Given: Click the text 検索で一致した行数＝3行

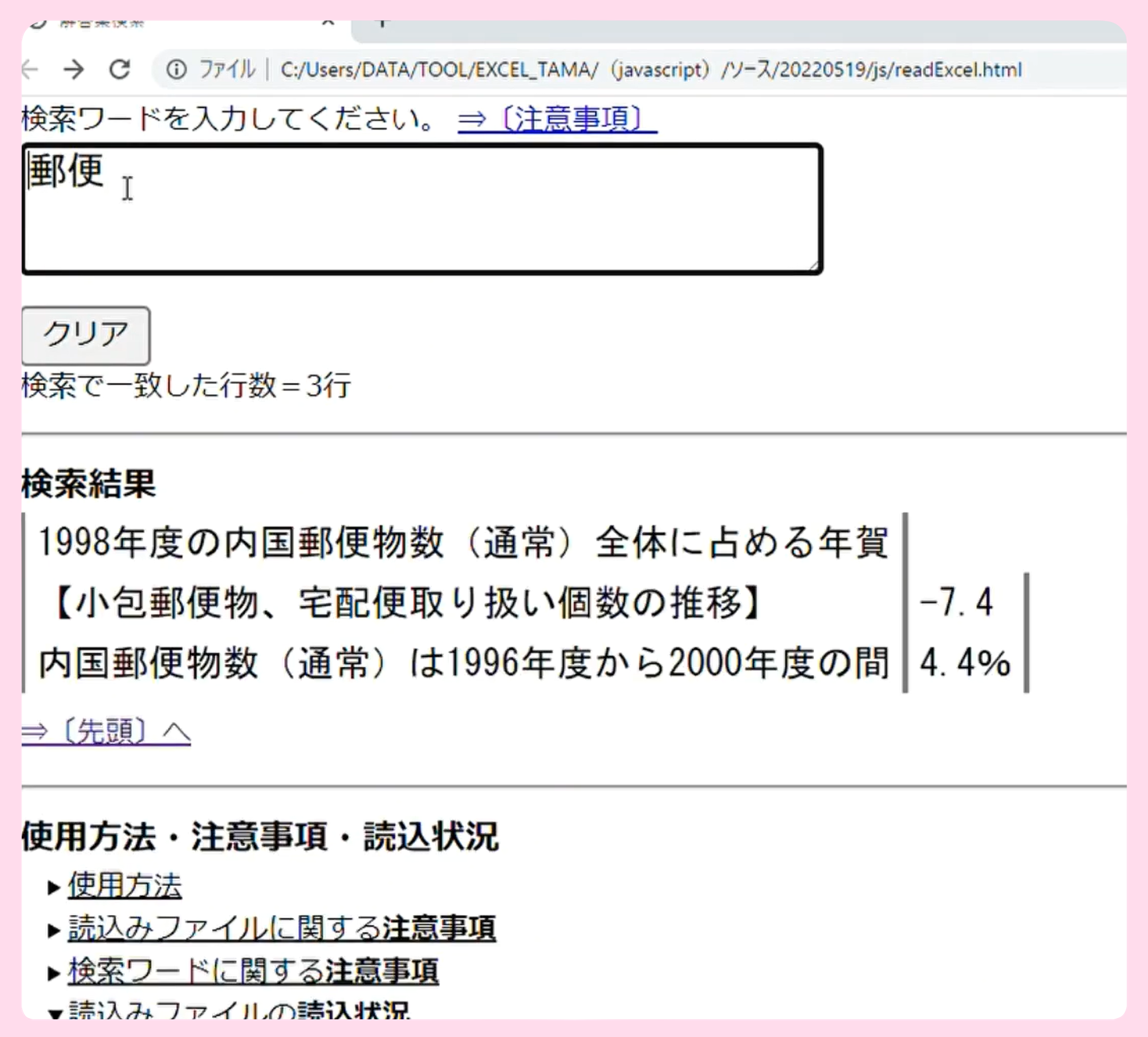Looking at the screenshot, I should 186,385.
